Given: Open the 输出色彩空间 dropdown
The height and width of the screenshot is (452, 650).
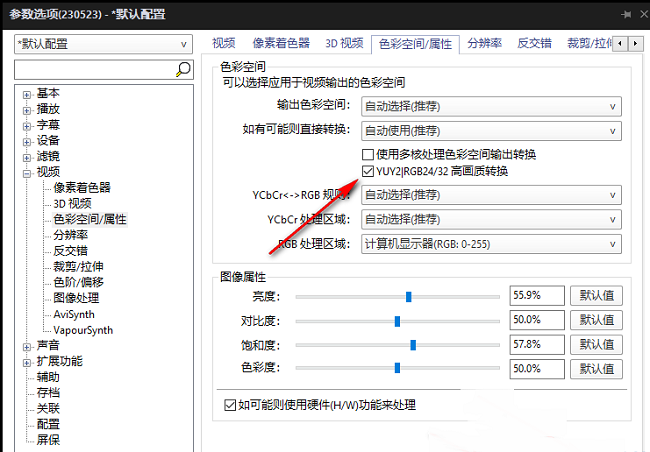Looking at the screenshot, I should (x=491, y=107).
